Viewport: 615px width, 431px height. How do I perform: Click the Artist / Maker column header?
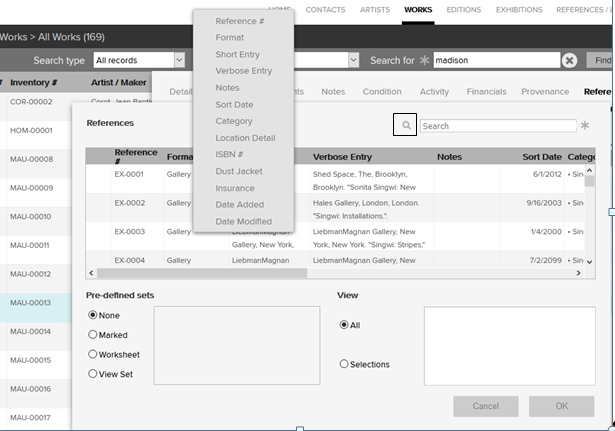(x=118, y=83)
